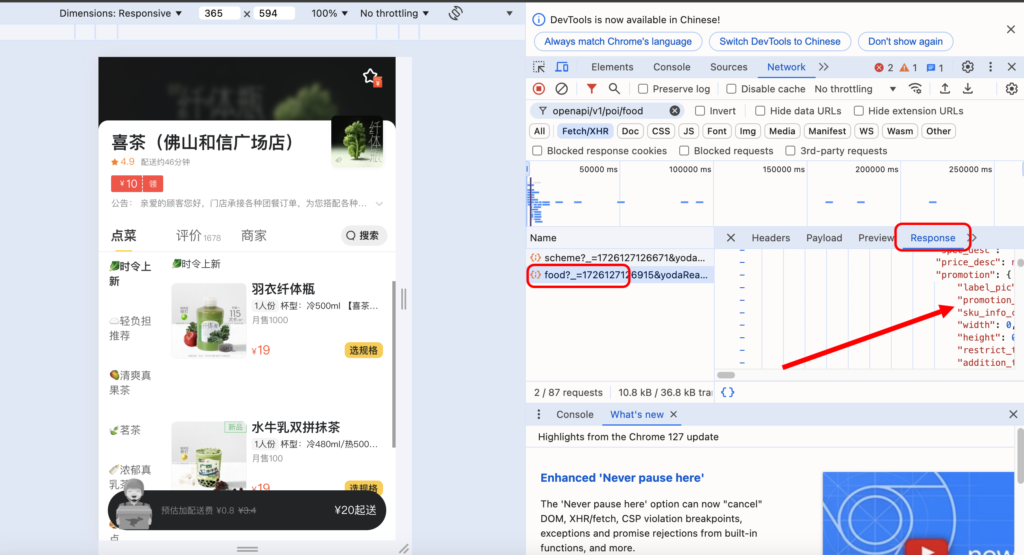Image resolution: width=1024 pixels, height=555 pixels.
Task: Click the height input field 594
Action: [274, 13]
